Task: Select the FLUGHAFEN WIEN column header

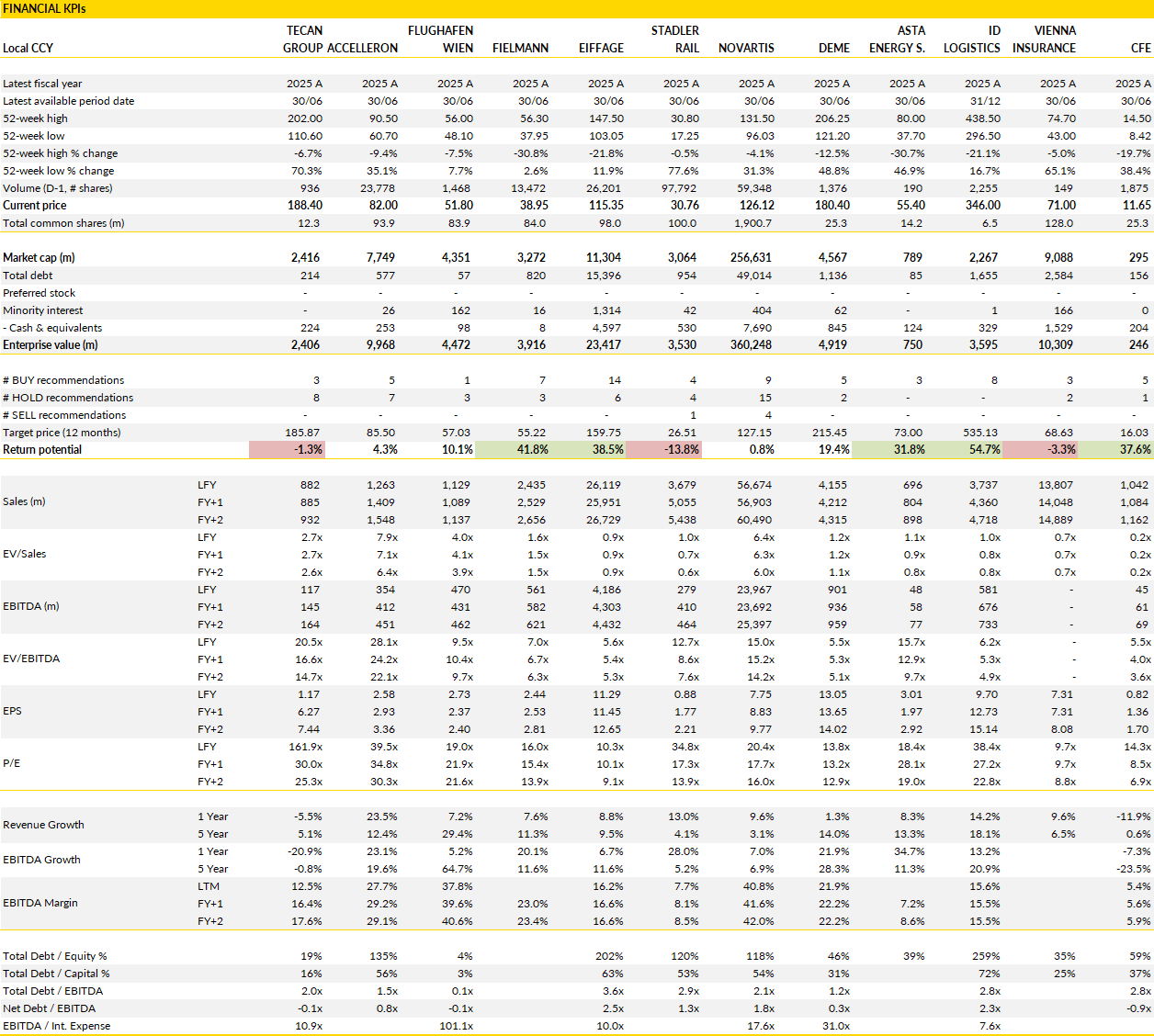Action: tap(440, 39)
